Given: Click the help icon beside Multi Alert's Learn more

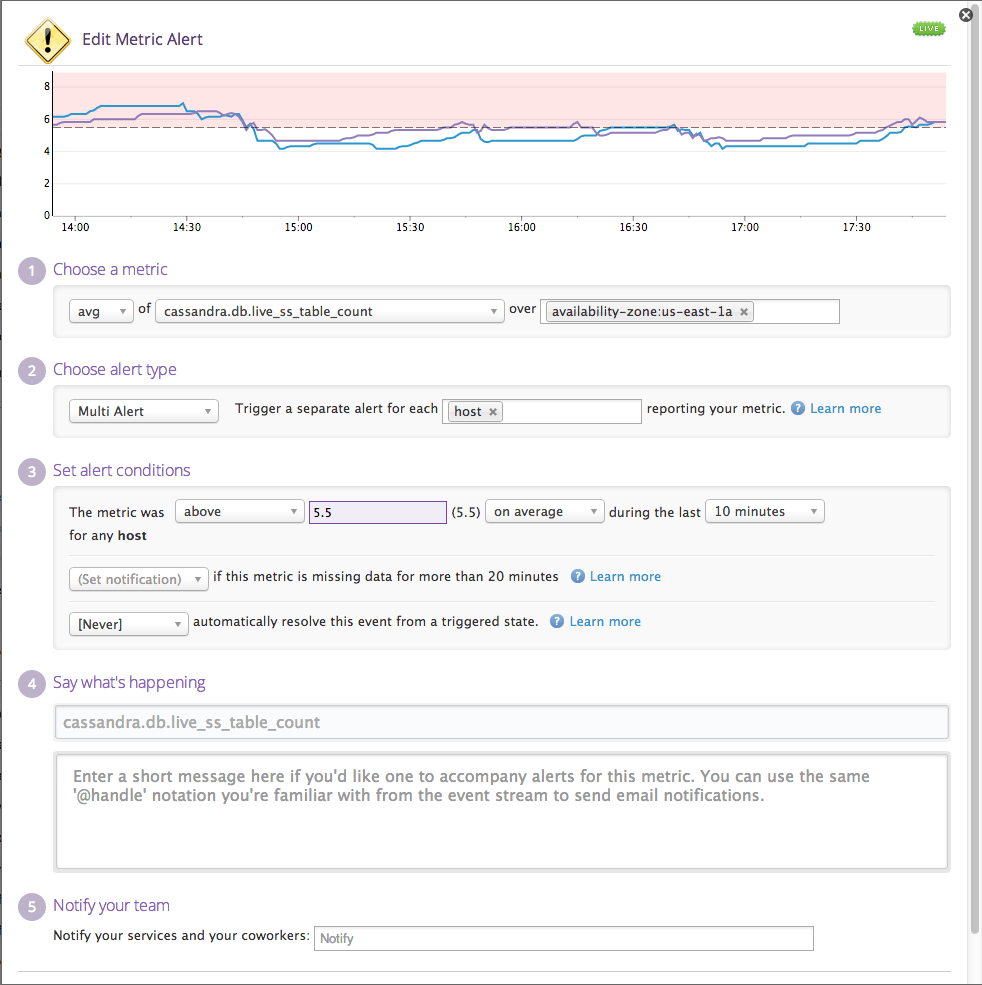Looking at the screenshot, I should coord(796,408).
